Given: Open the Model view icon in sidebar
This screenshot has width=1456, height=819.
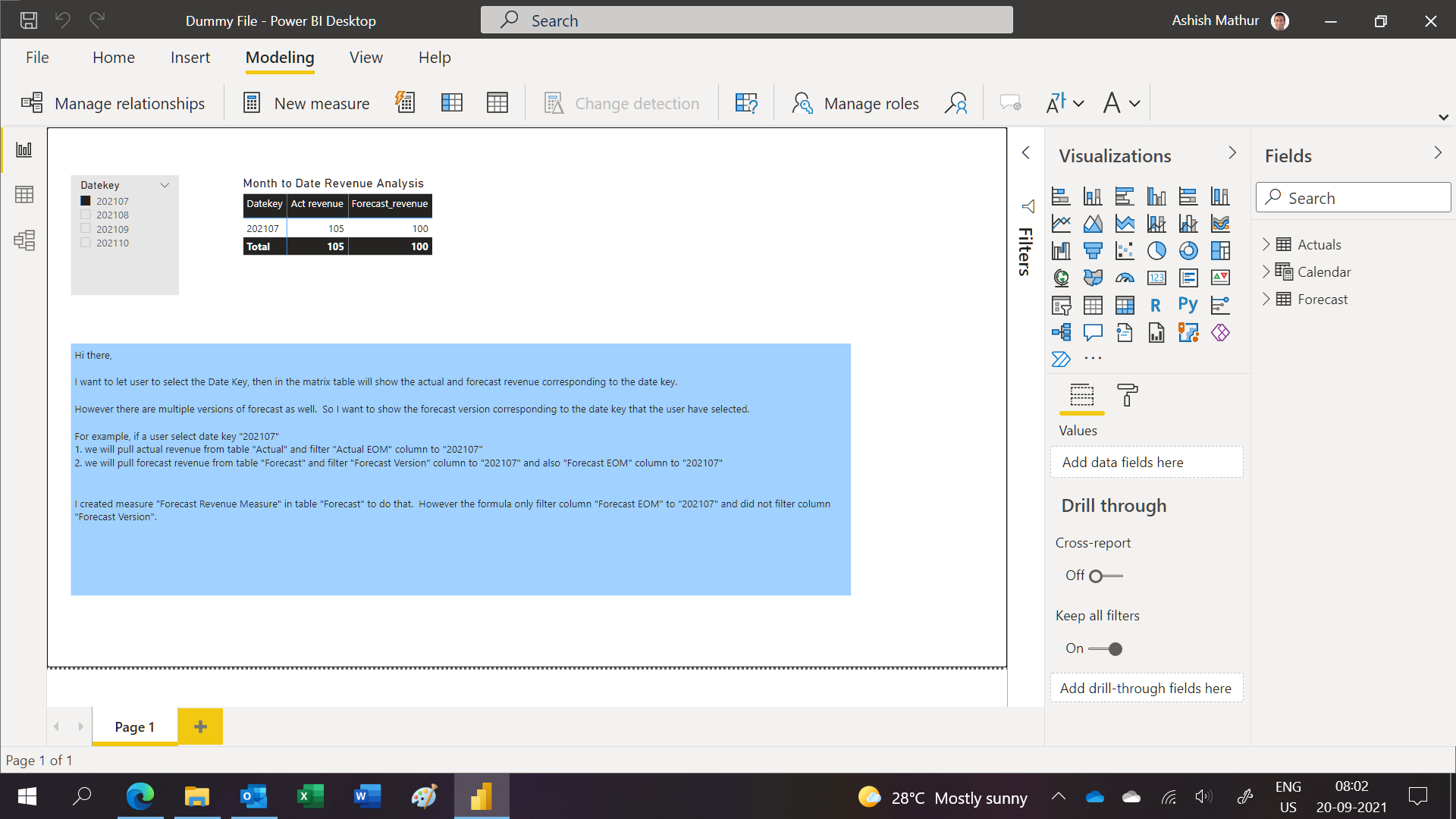Looking at the screenshot, I should pyautogui.click(x=24, y=240).
